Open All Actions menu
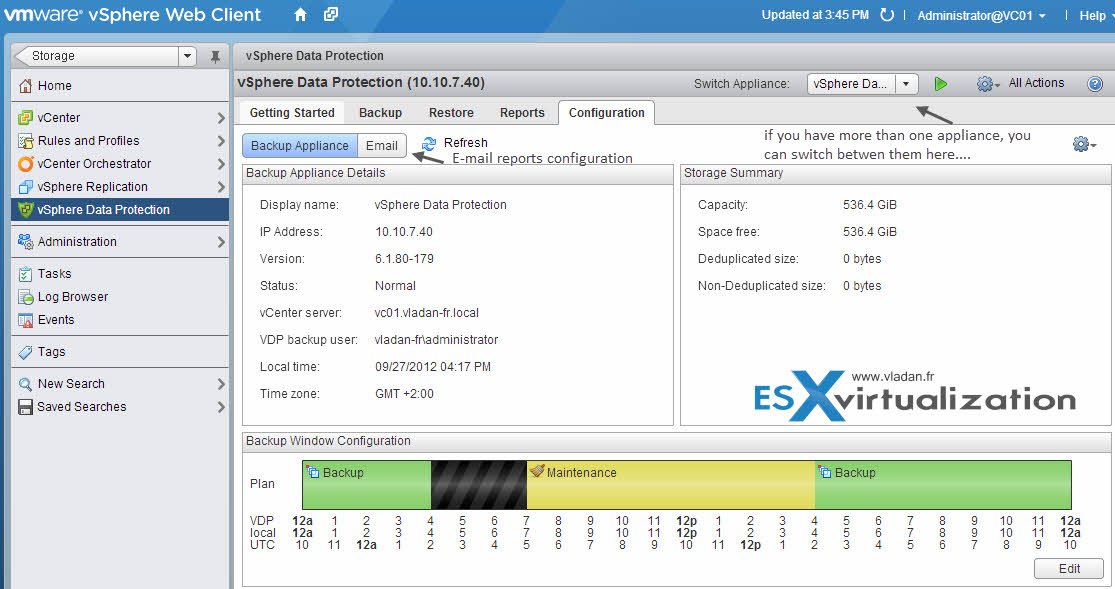1115x589 pixels. pyautogui.click(x=1036, y=83)
